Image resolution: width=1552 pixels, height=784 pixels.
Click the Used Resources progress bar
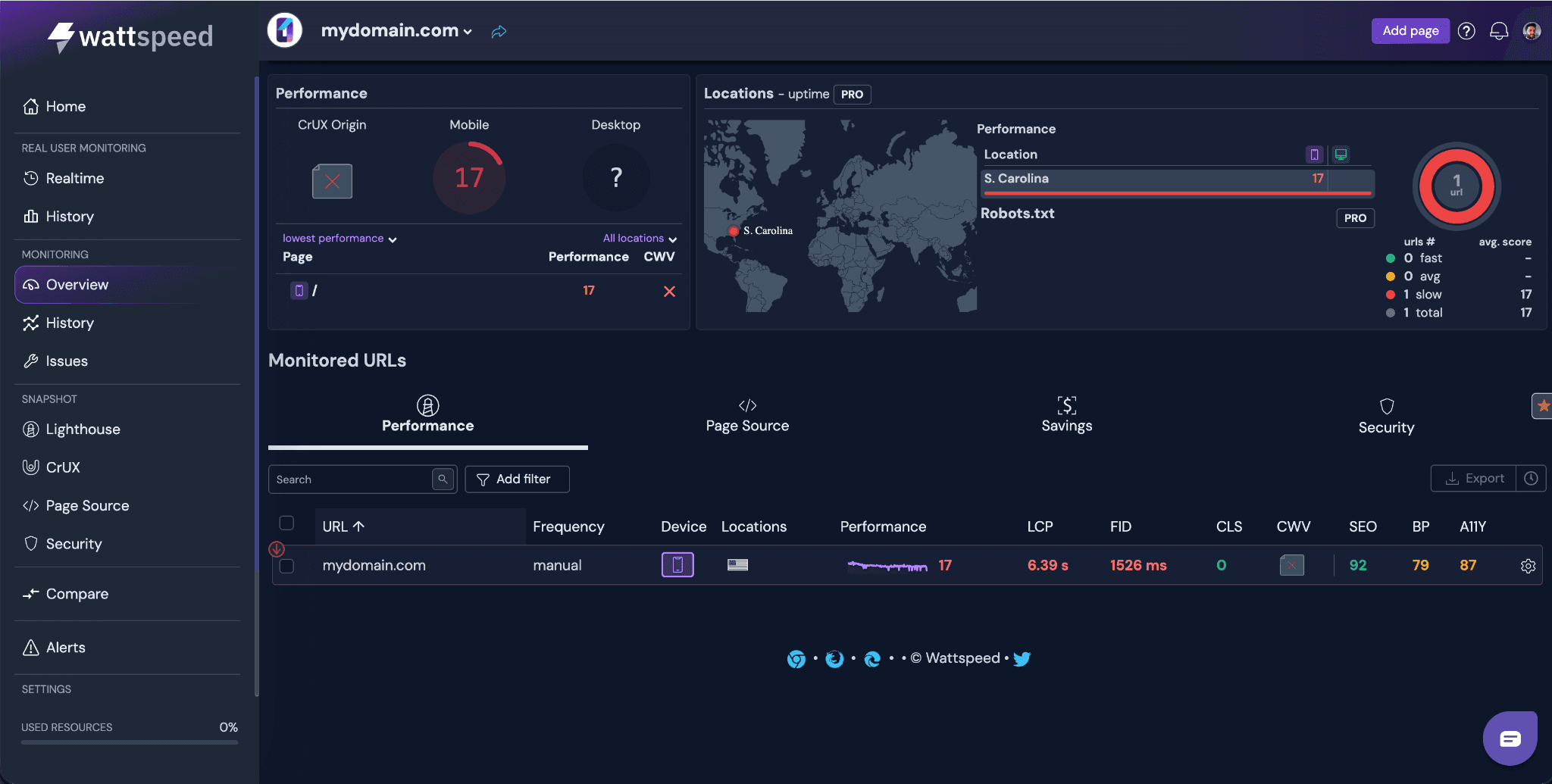click(130, 742)
